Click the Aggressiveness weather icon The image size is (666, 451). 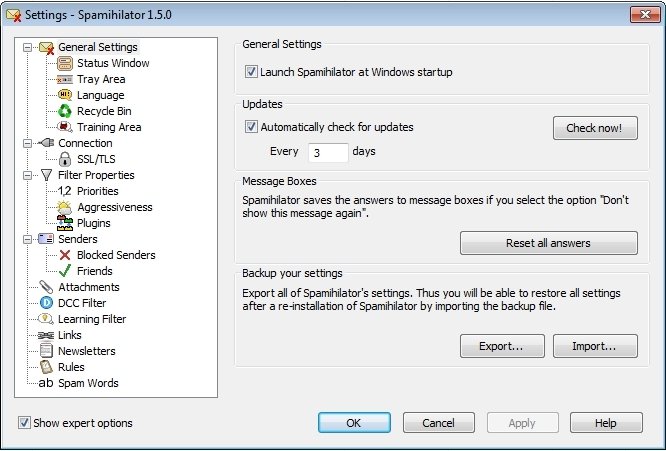pyautogui.click(x=65, y=207)
